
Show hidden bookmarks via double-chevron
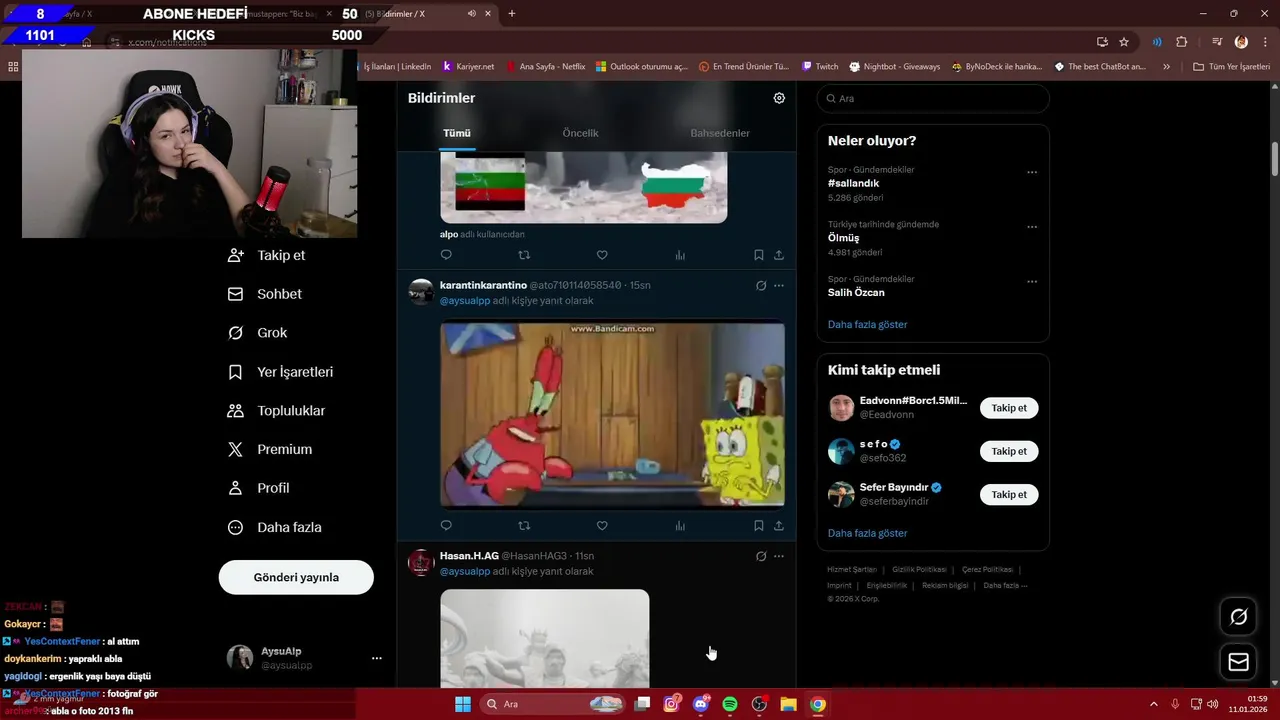[x=1166, y=66]
